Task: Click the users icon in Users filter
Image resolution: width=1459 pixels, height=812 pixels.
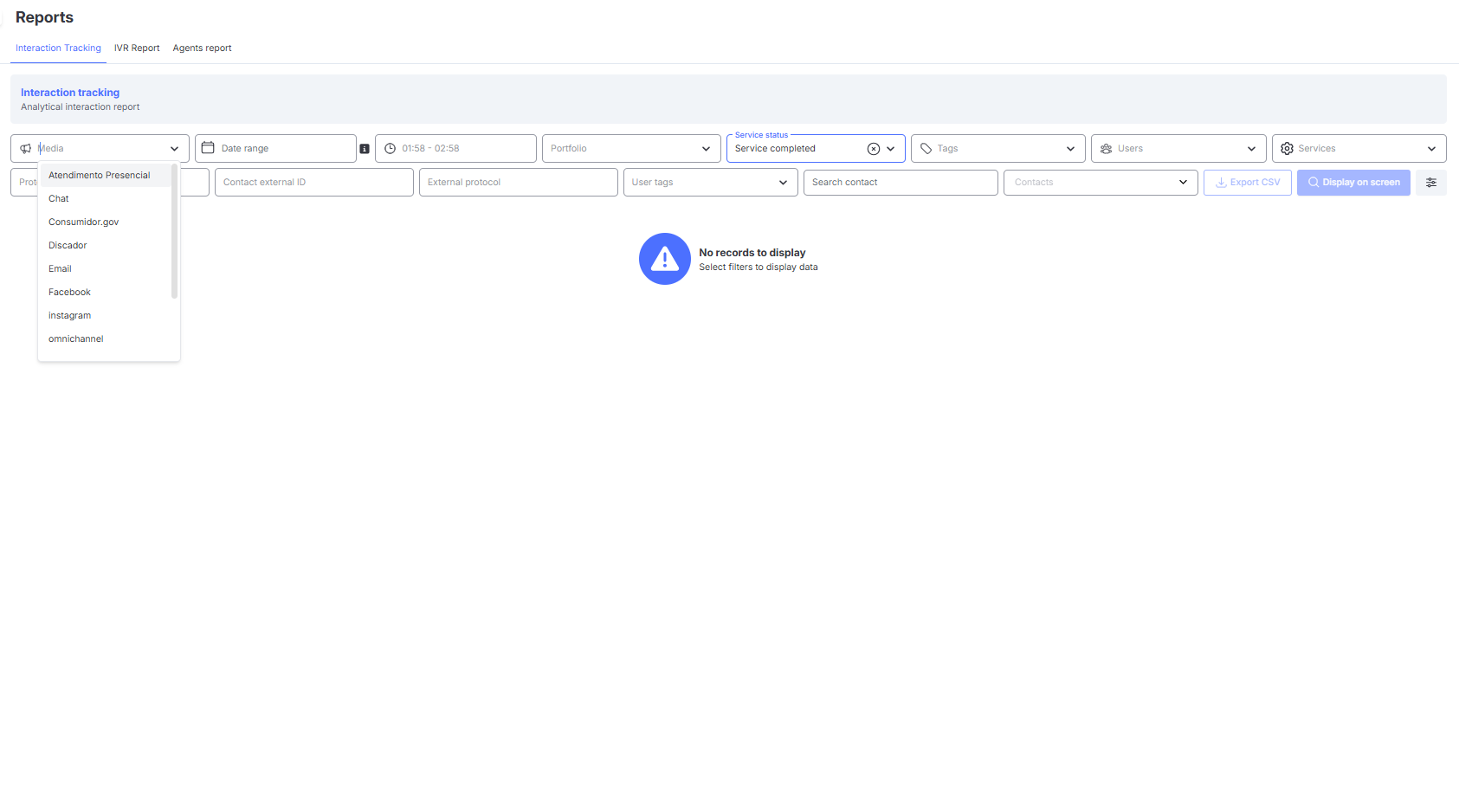Action: coord(1107,149)
